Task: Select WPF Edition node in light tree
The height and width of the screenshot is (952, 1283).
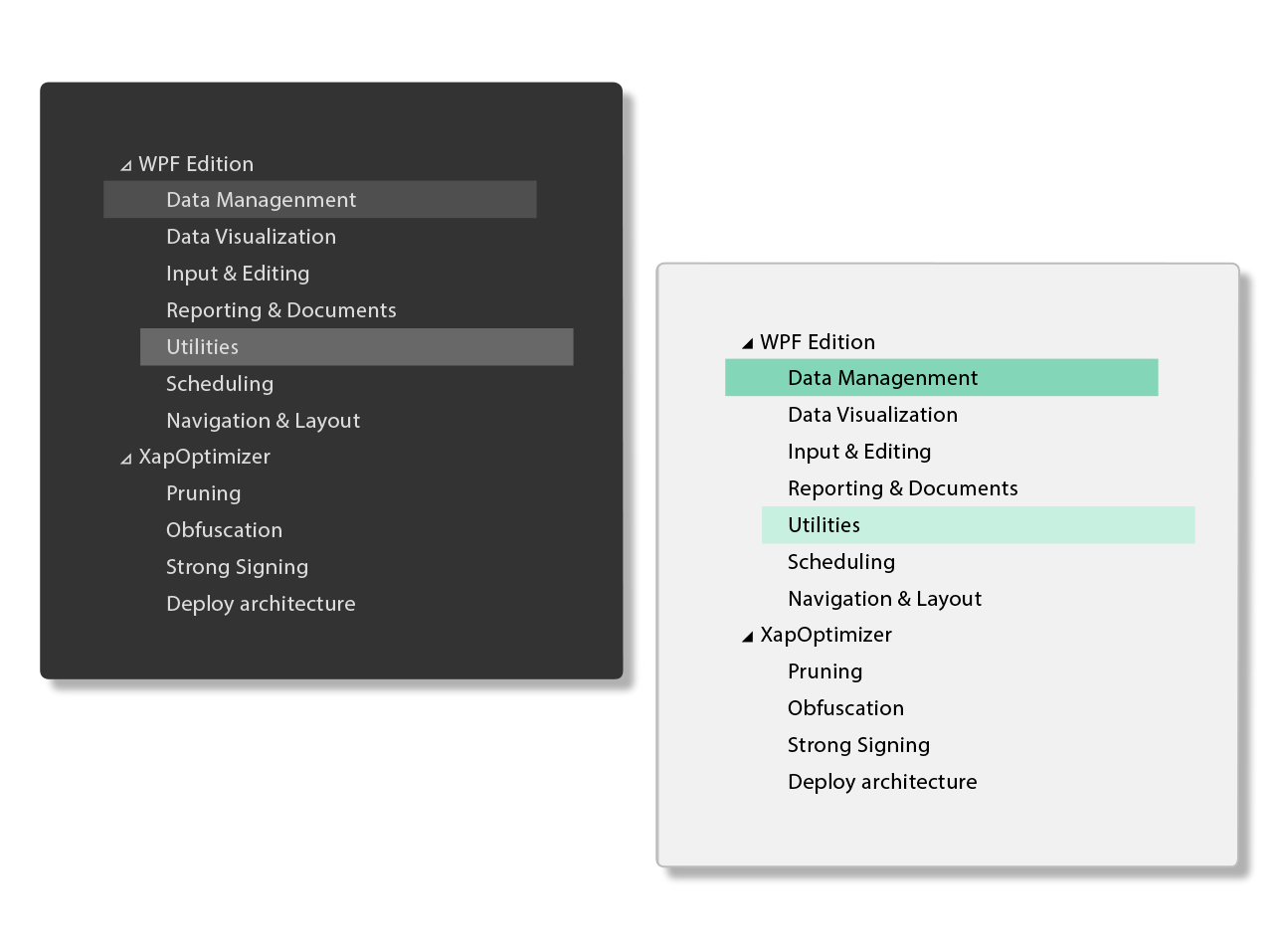Action: click(x=818, y=342)
